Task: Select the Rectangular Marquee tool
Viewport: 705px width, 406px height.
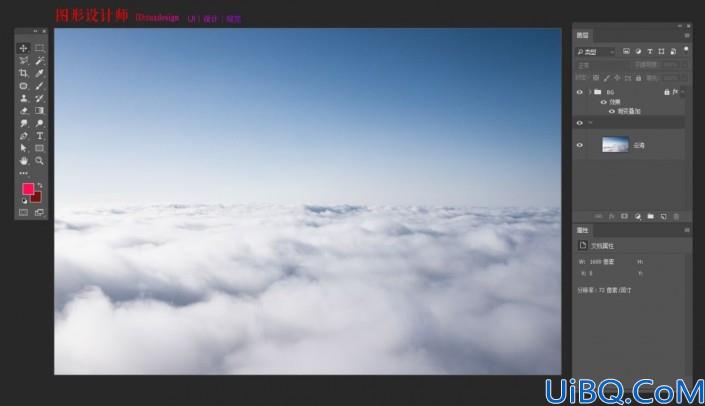Action: coord(40,48)
